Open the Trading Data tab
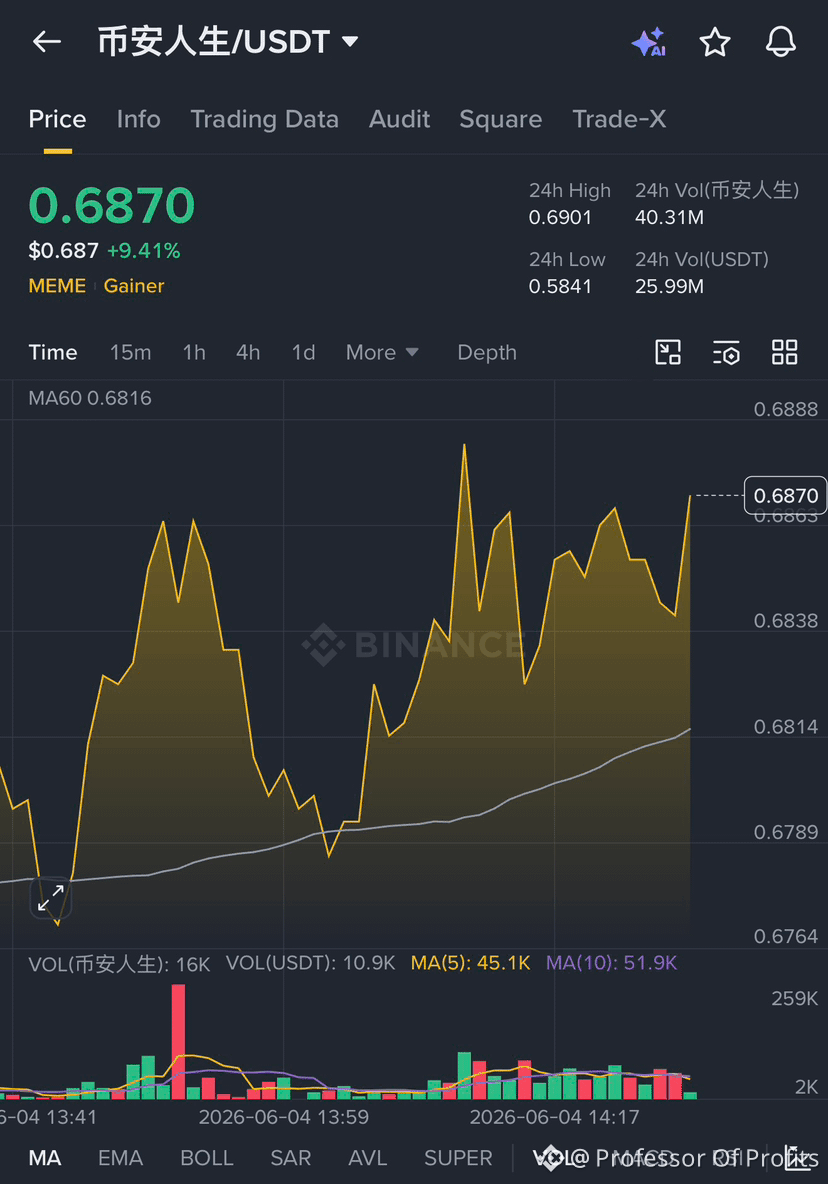The width and height of the screenshot is (828, 1184). pyautogui.click(x=264, y=119)
